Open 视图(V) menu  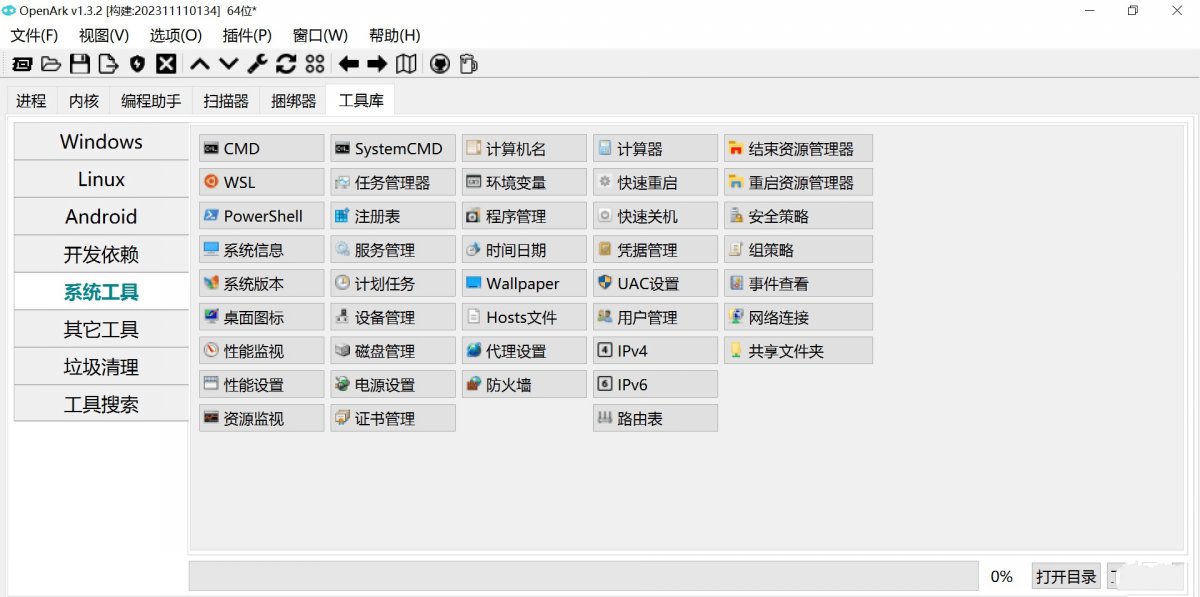point(104,35)
